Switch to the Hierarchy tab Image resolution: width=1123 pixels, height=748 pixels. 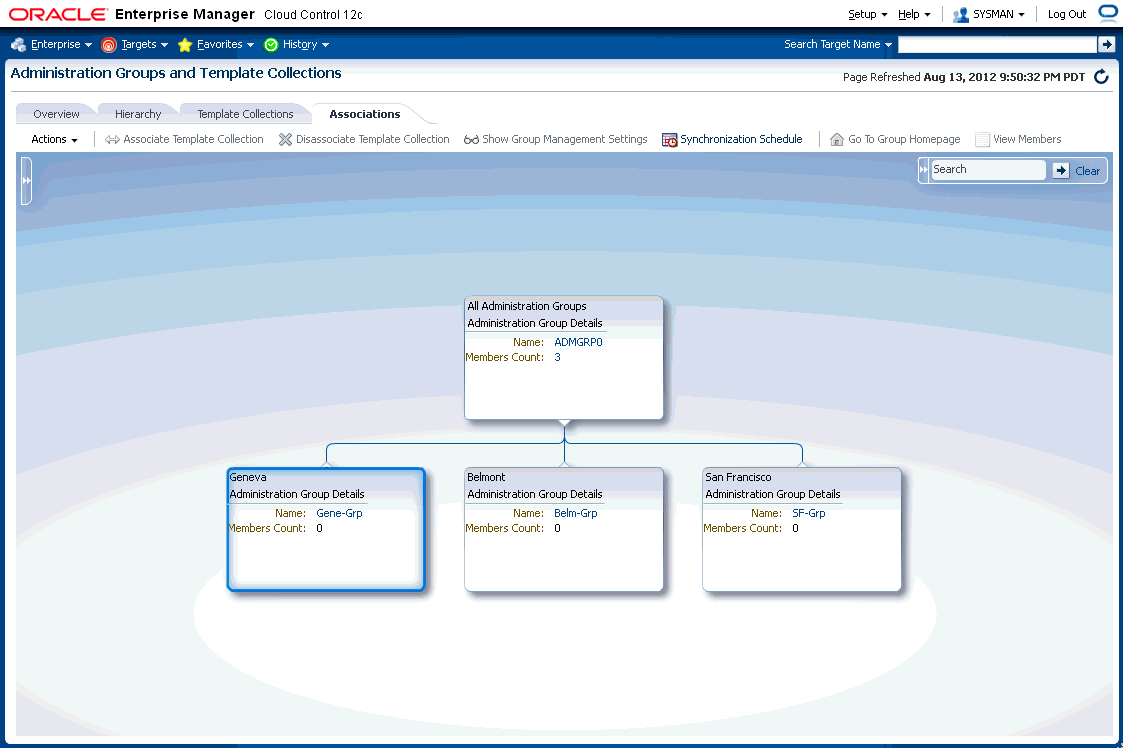[x=138, y=114]
